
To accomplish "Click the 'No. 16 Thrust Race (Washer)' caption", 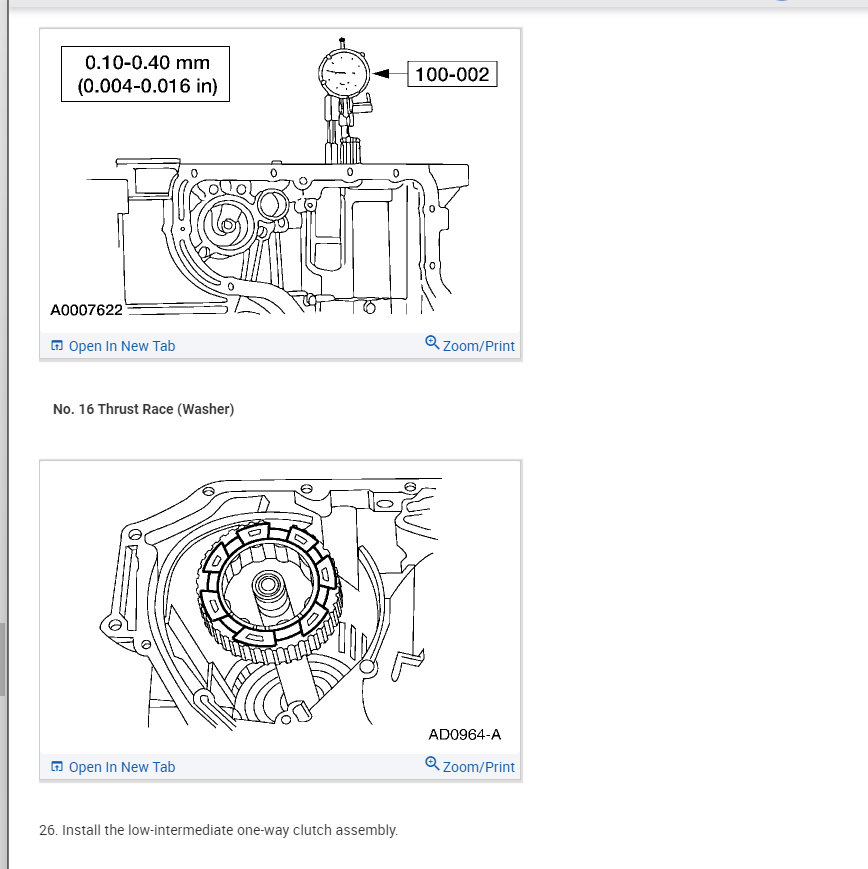I will click(144, 409).
